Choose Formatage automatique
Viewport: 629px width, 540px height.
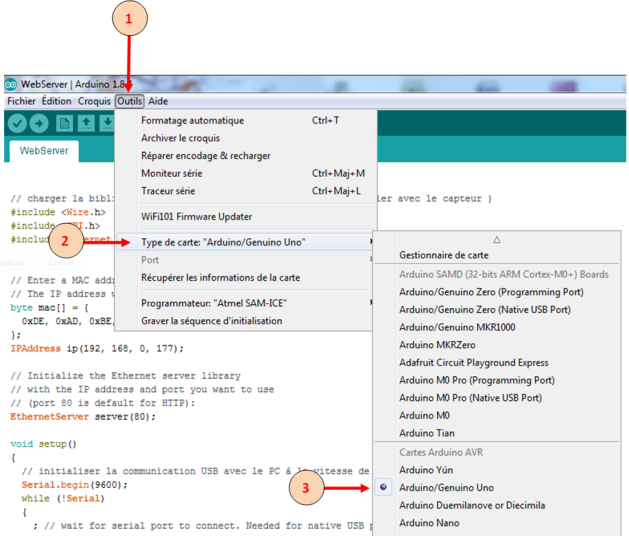tap(246, 120)
